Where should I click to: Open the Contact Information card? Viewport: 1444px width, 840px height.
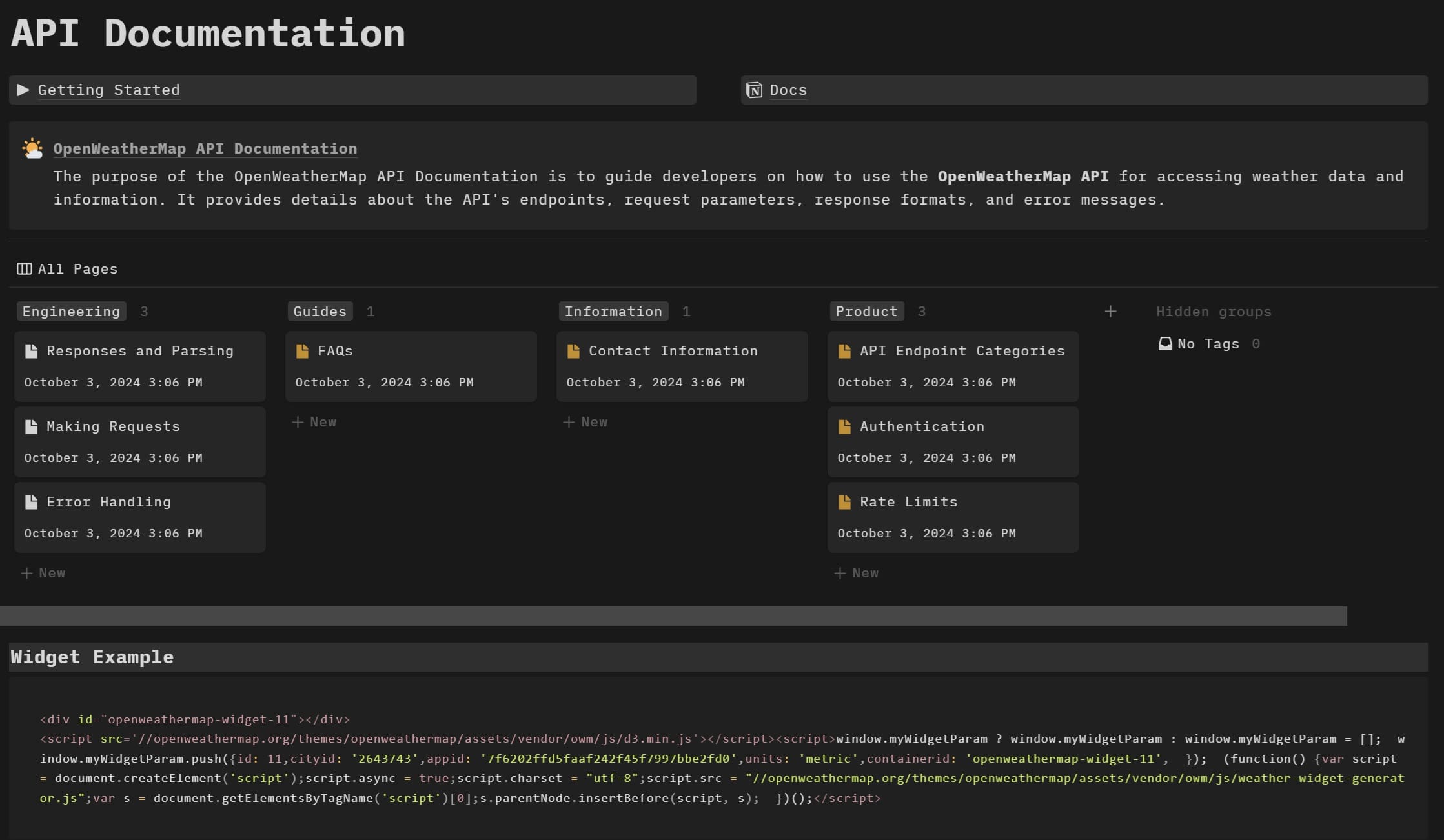[x=682, y=366]
